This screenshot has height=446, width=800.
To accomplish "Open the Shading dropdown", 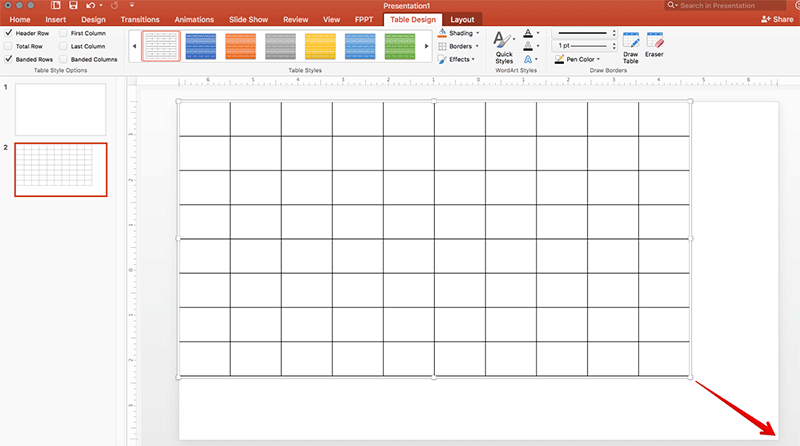I will 459,33.
